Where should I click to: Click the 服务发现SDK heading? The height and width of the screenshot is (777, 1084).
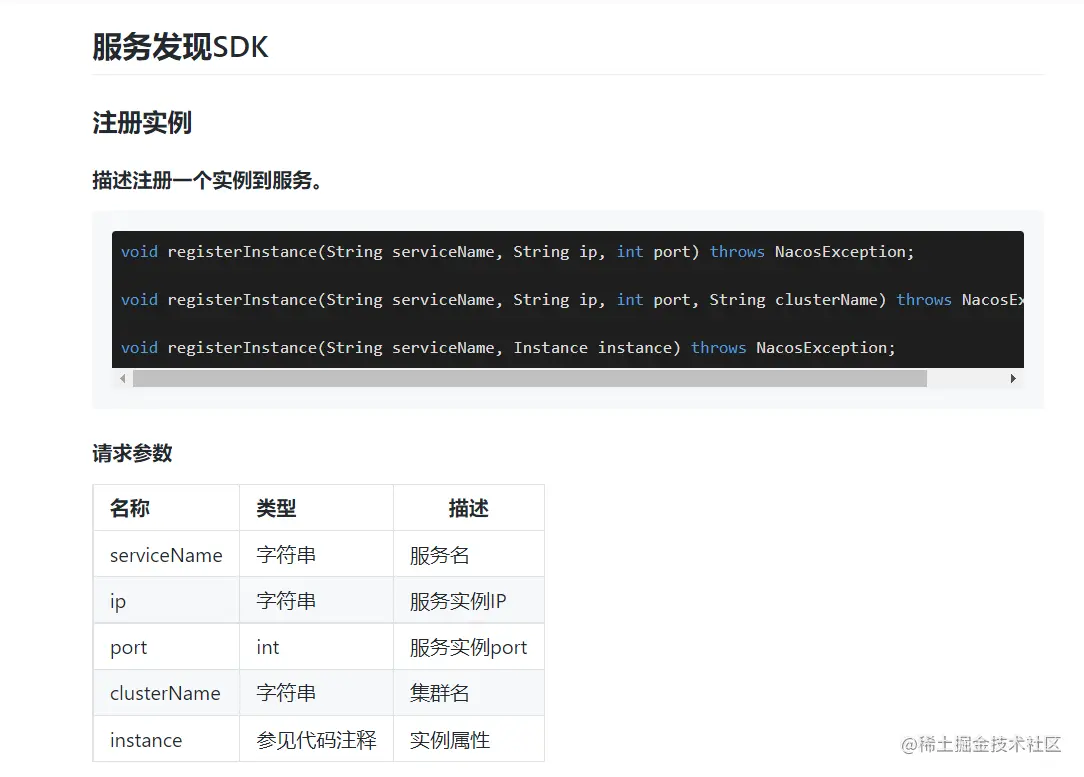(180, 47)
